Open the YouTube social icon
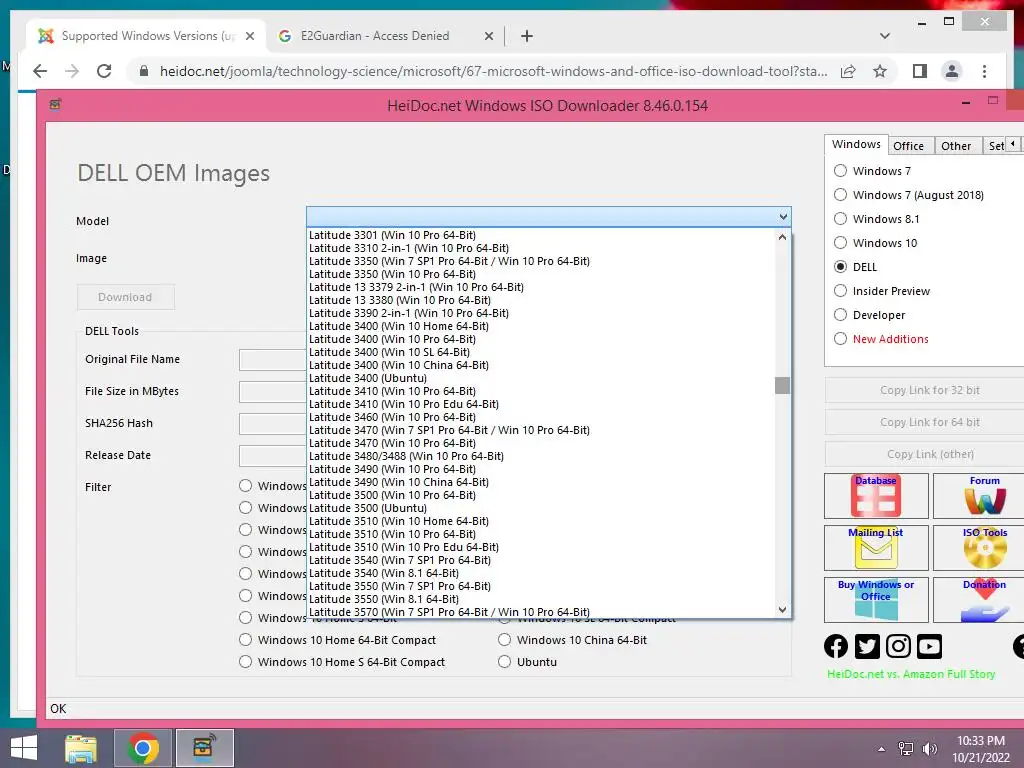This screenshot has width=1024, height=768. tap(929, 646)
